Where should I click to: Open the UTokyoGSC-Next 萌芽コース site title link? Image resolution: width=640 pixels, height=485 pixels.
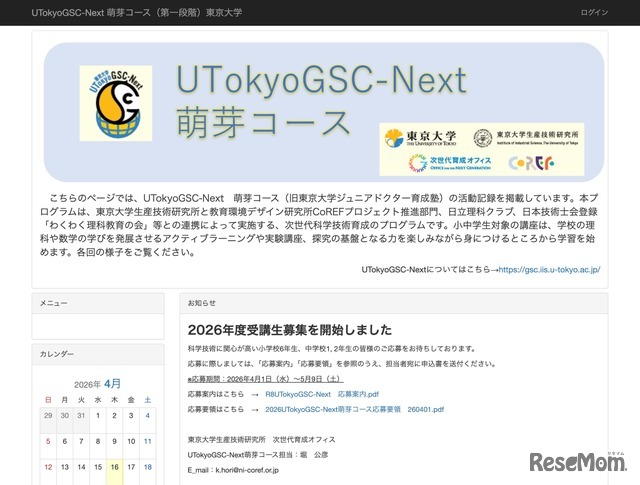(x=137, y=12)
